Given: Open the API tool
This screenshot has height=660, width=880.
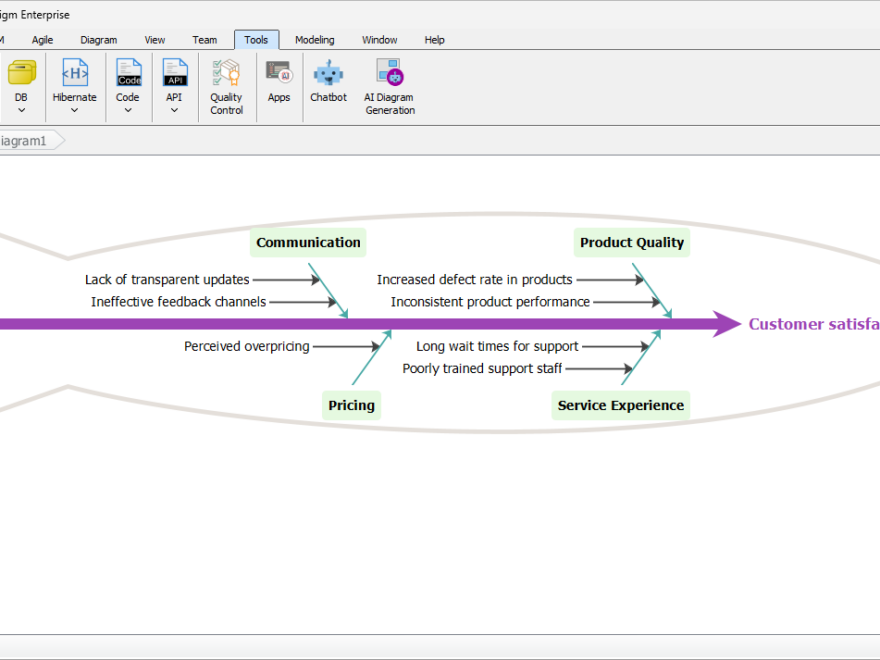Looking at the screenshot, I should click(x=174, y=80).
